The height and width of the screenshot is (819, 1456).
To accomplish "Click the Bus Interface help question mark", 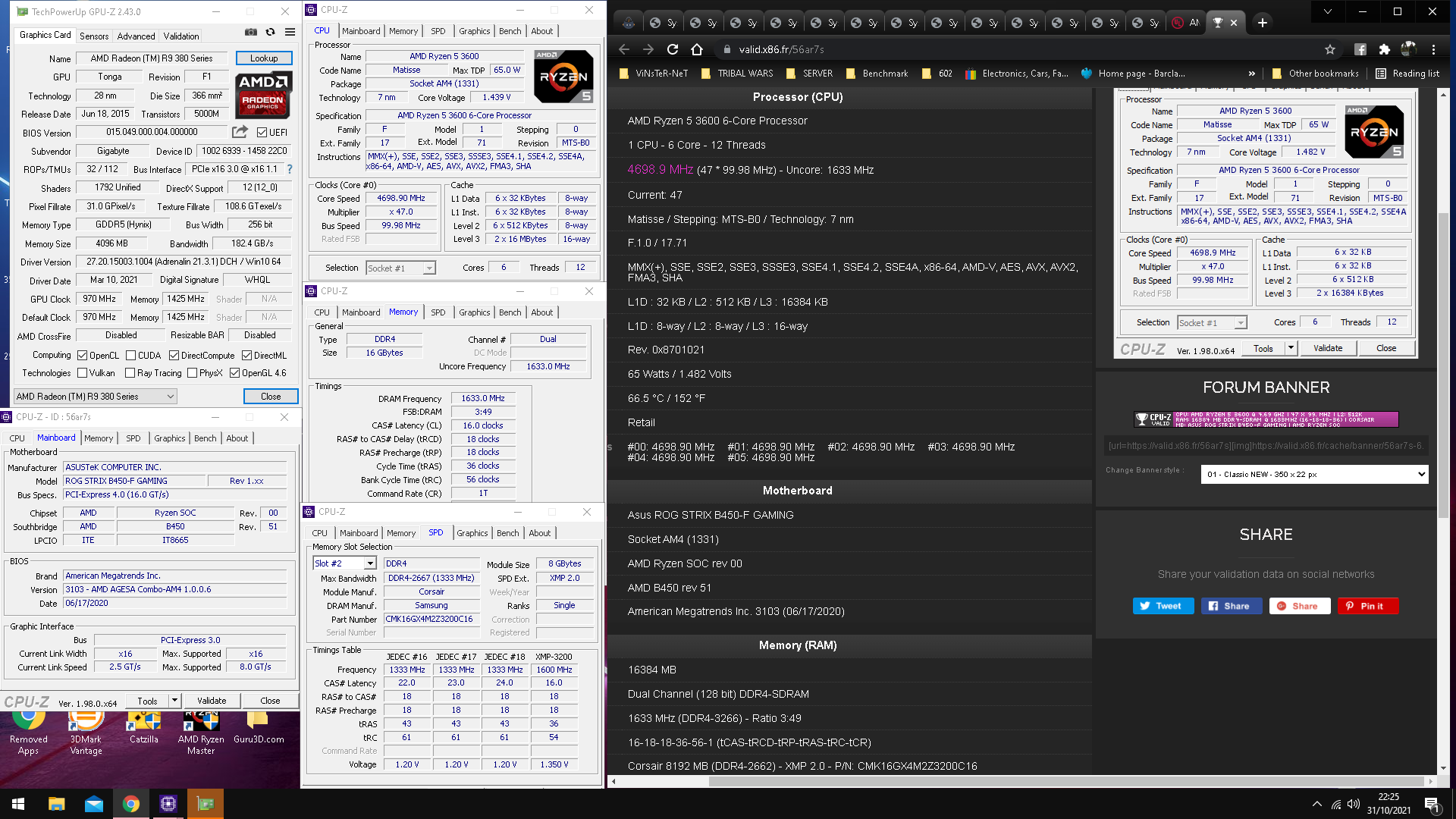I will pyautogui.click(x=289, y=169).
